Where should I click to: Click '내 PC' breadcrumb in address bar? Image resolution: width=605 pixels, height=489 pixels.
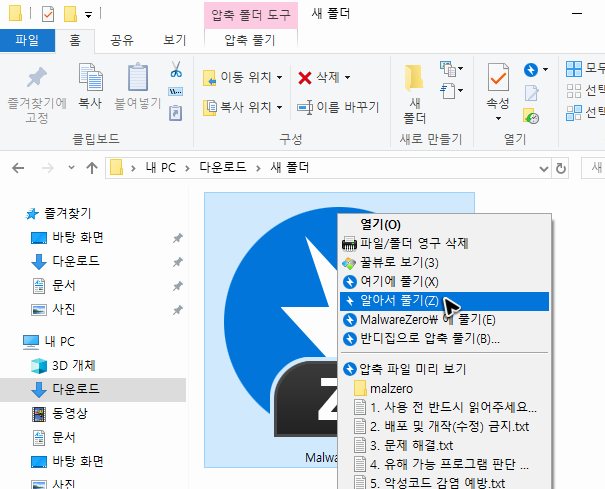(161, 168)
